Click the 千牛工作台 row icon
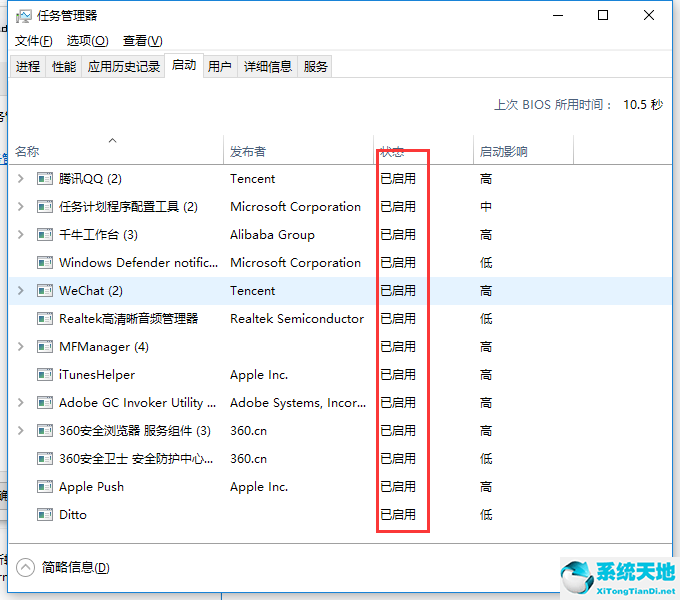The height and width of the screenshot is (600, 680). 45,235
